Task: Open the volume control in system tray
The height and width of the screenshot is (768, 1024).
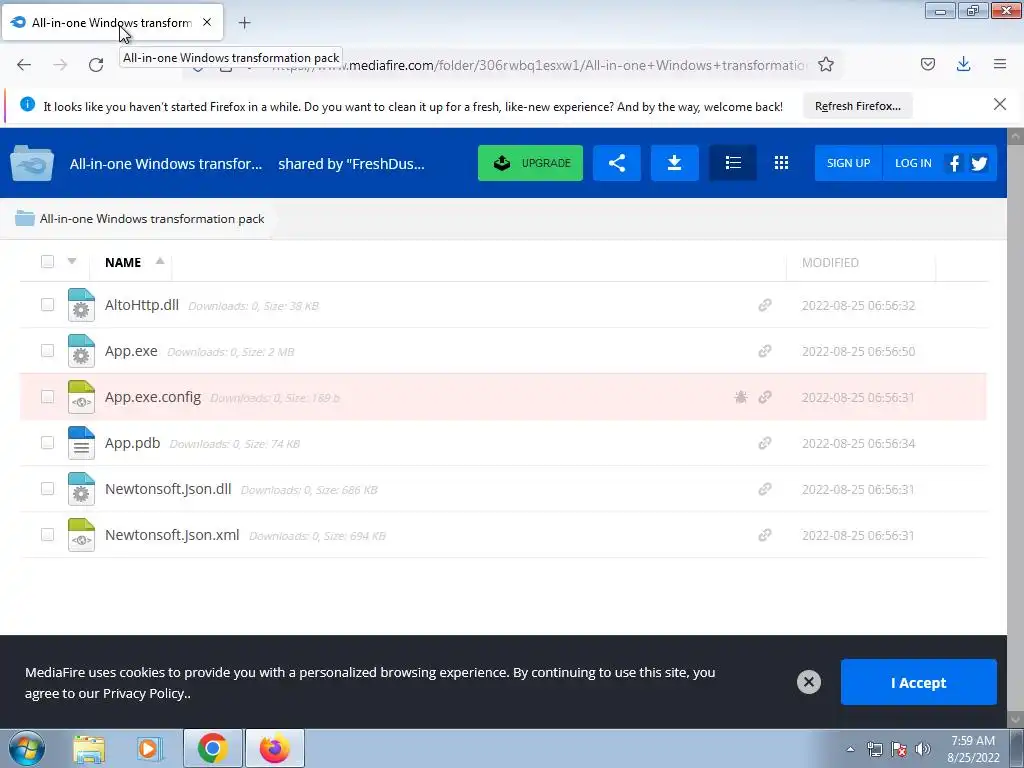Action: click(923, 749)
